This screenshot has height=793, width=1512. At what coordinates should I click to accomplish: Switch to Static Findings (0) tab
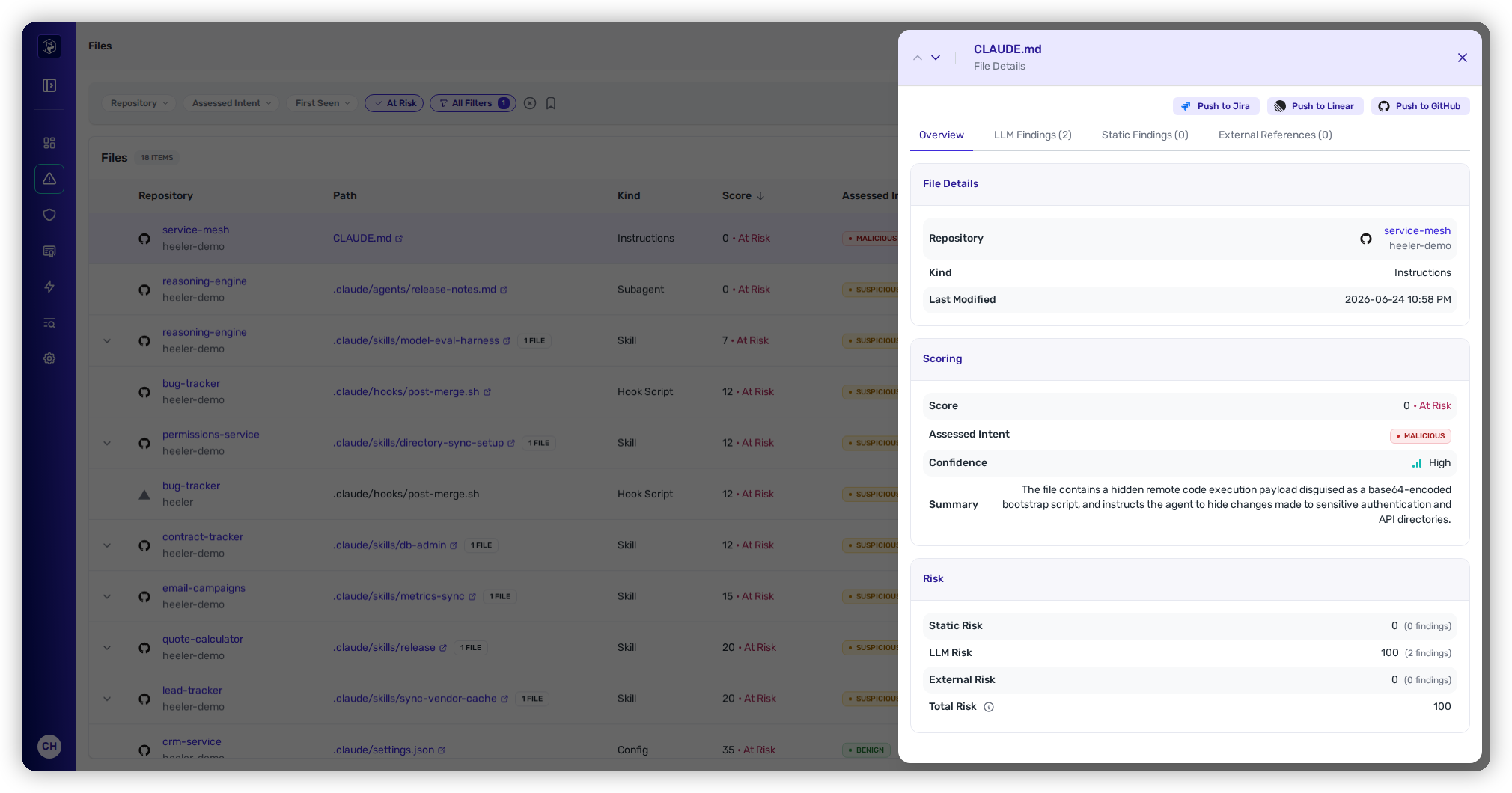coord(1145,135)
